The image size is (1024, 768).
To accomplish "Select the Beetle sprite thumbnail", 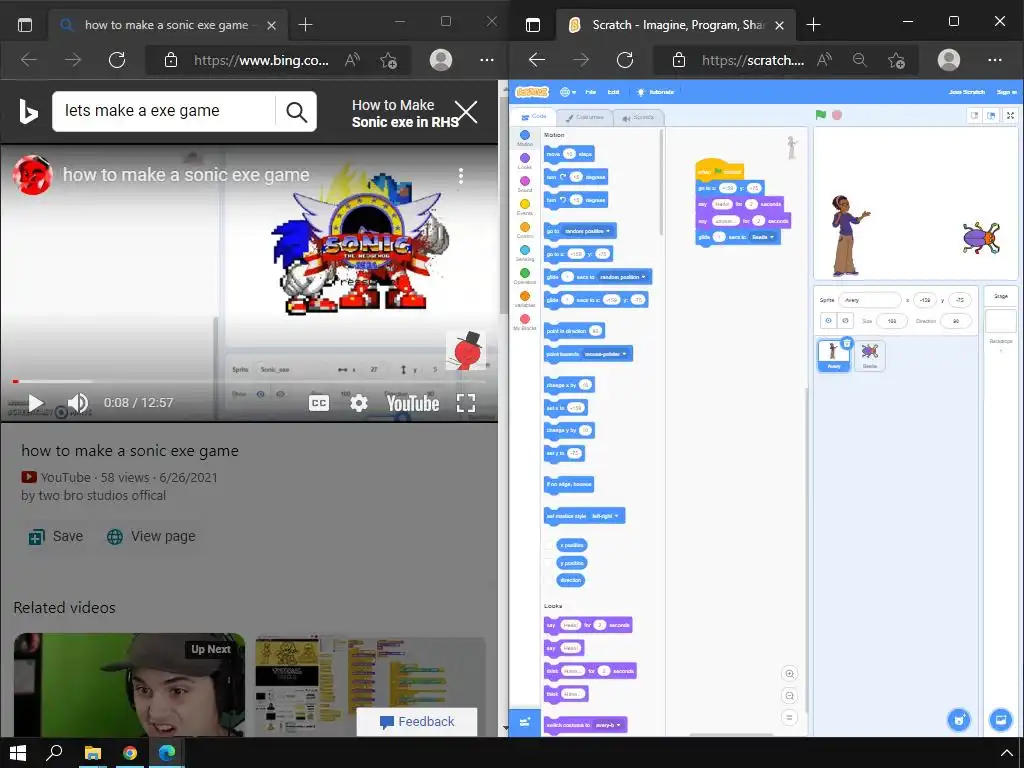I will tap(869, 356).
